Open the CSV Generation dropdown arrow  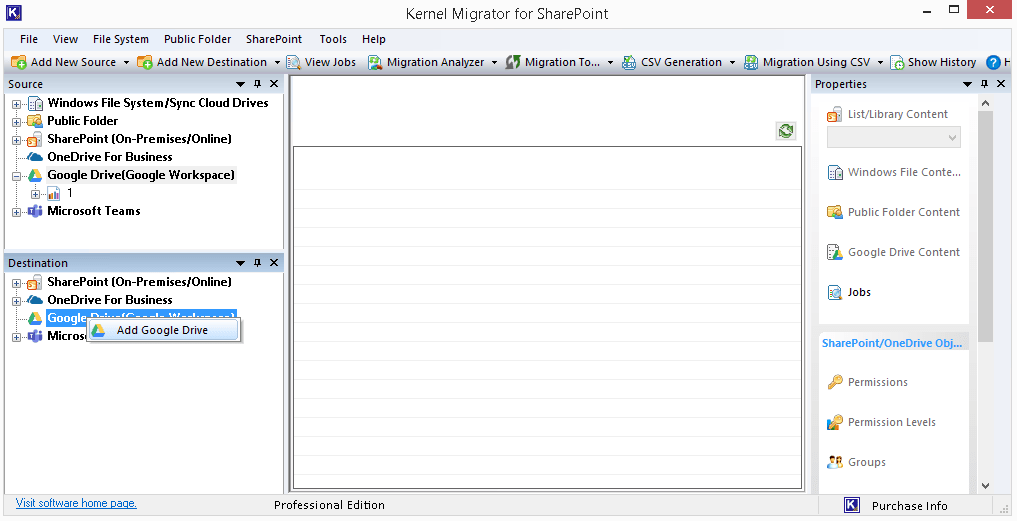(732, 63)
